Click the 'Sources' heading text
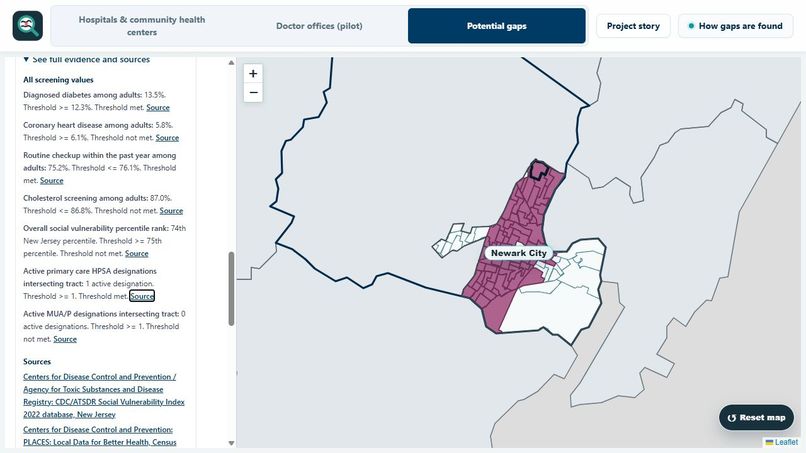This screenshot has width=806, height=453. click(37, 361)
